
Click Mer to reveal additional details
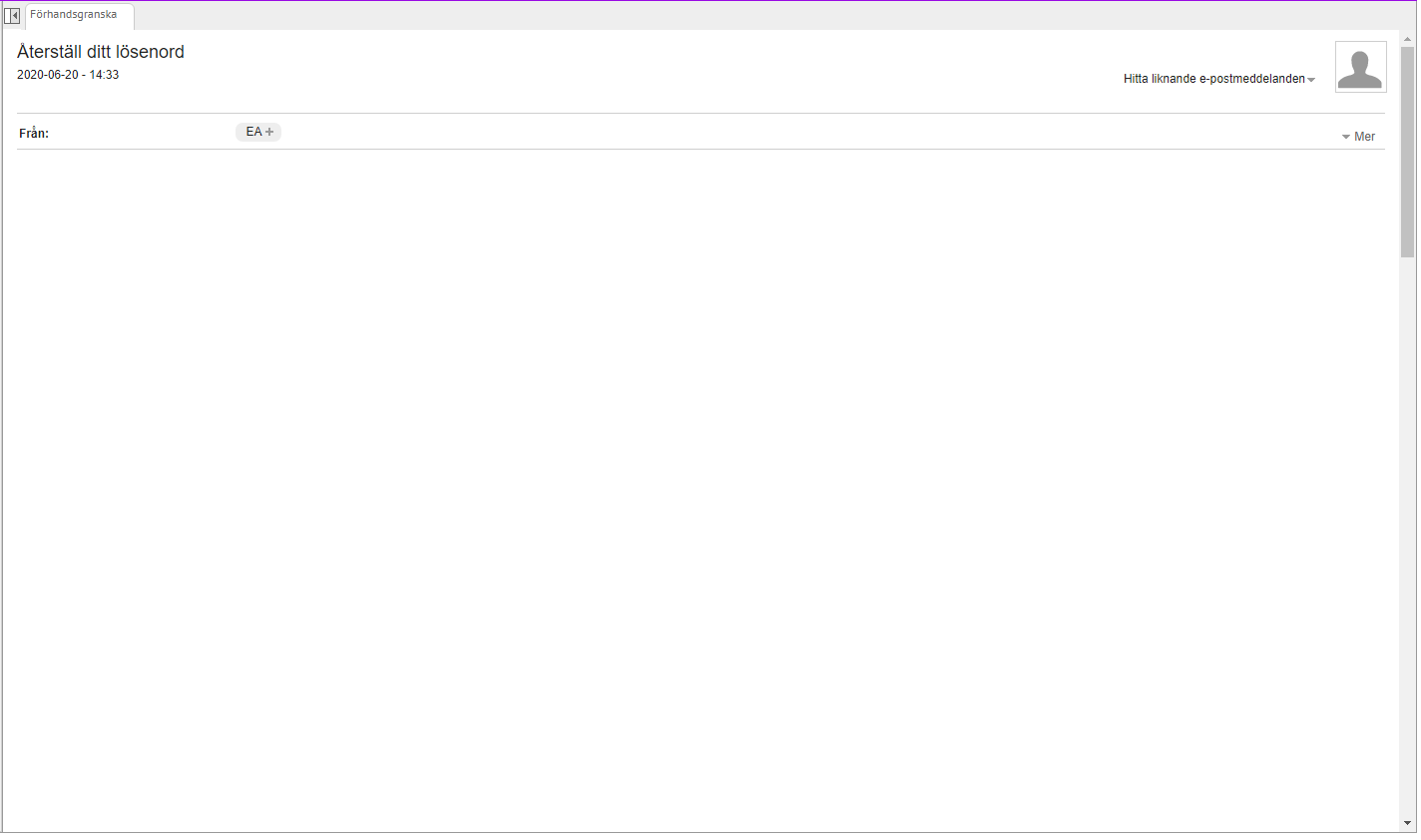[1363, 136]
